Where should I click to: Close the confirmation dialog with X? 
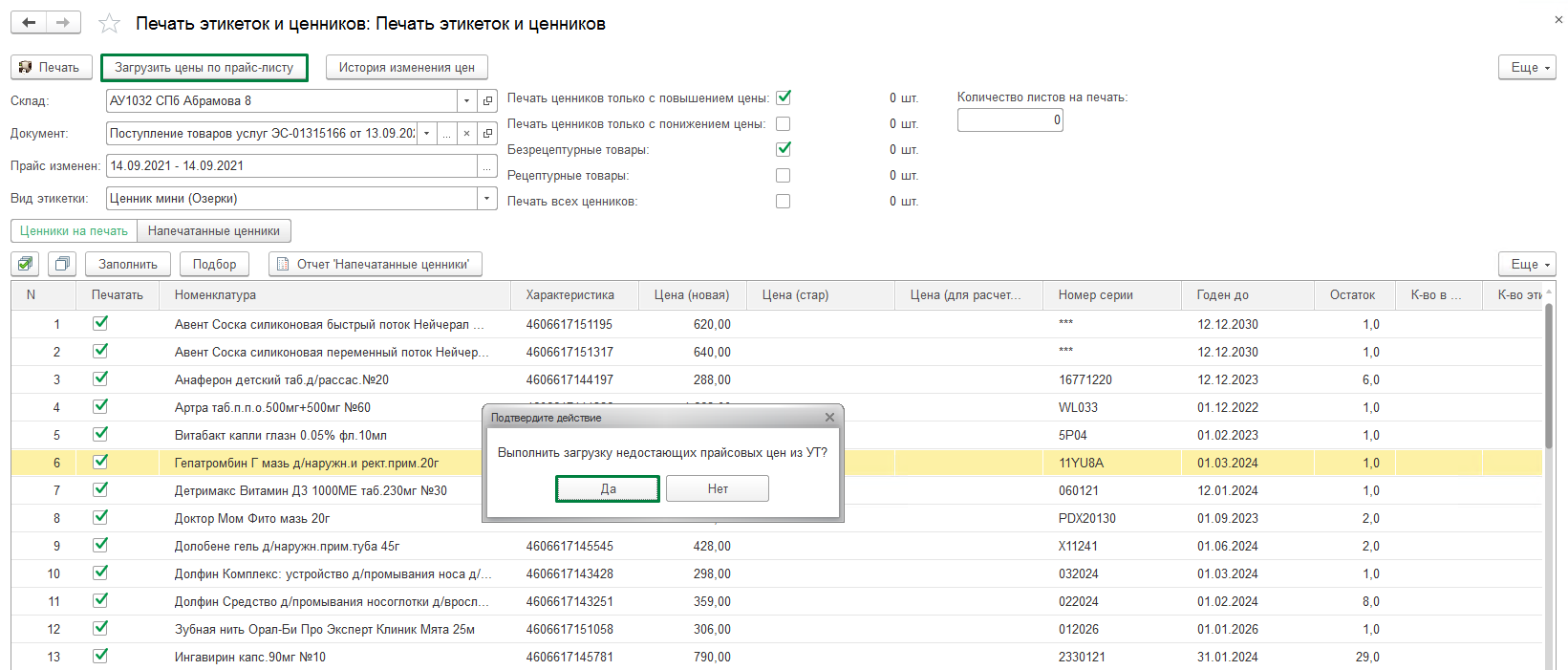[829, 417]
